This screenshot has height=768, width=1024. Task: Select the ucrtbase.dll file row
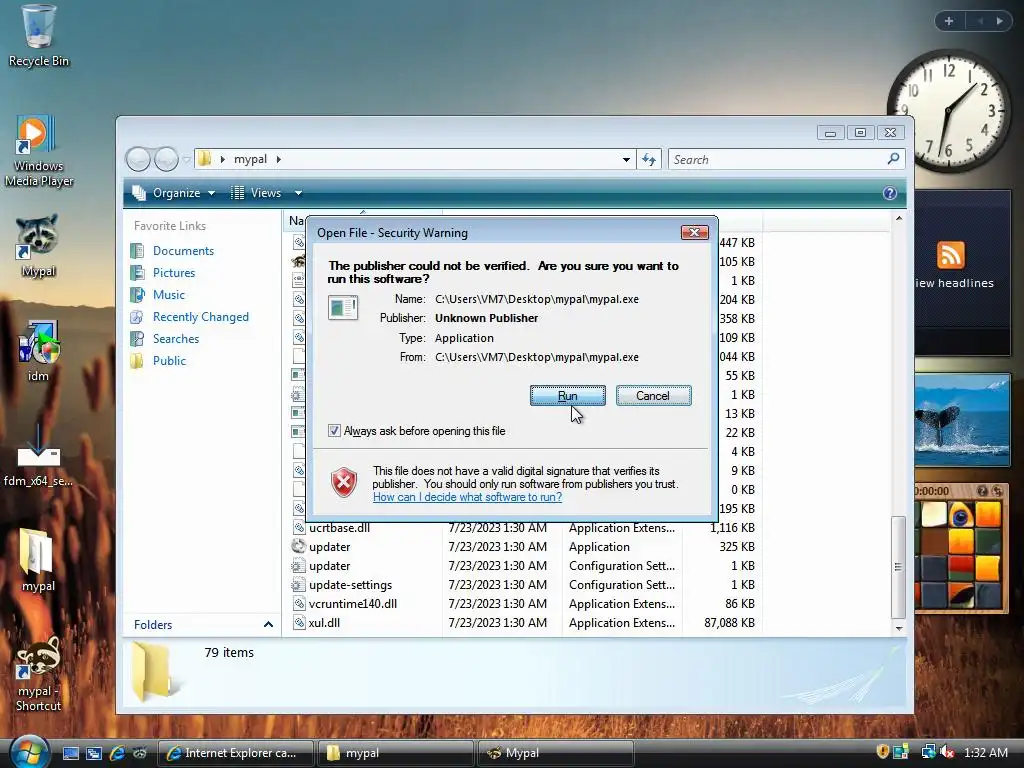click(x=524, y=528)
